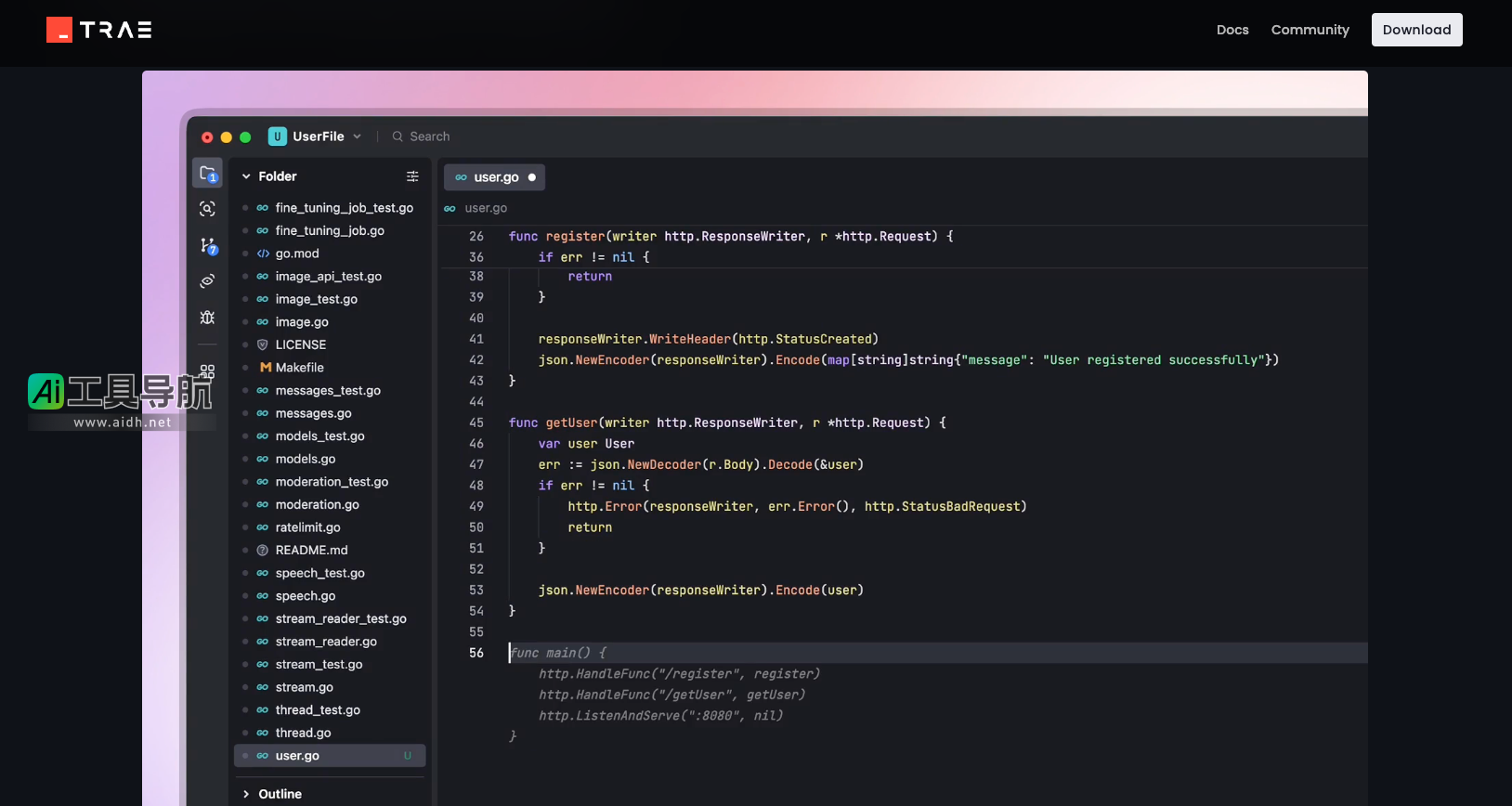Open the file explorer sidebar icon
Screen dimensions: 1512x806
point(208,174)
